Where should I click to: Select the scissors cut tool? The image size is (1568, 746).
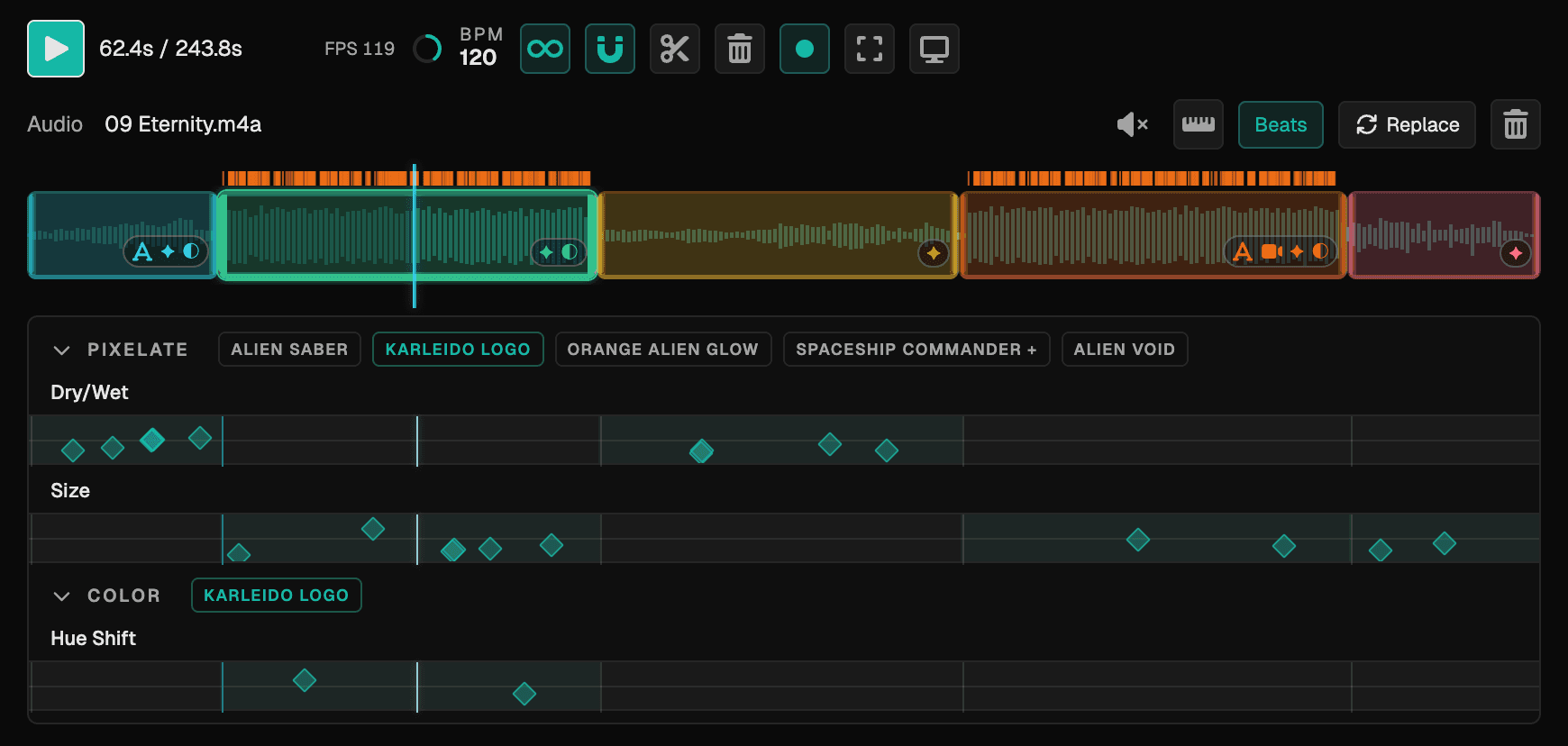pos(675,49)
